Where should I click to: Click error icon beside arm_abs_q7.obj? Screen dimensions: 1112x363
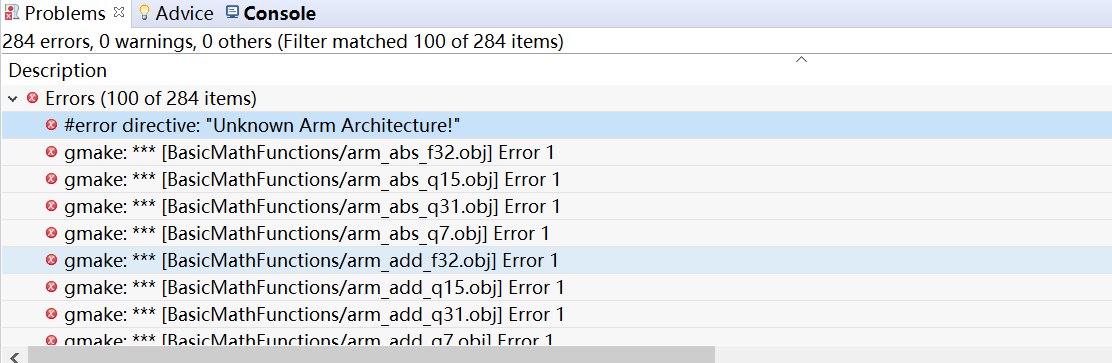51,233
